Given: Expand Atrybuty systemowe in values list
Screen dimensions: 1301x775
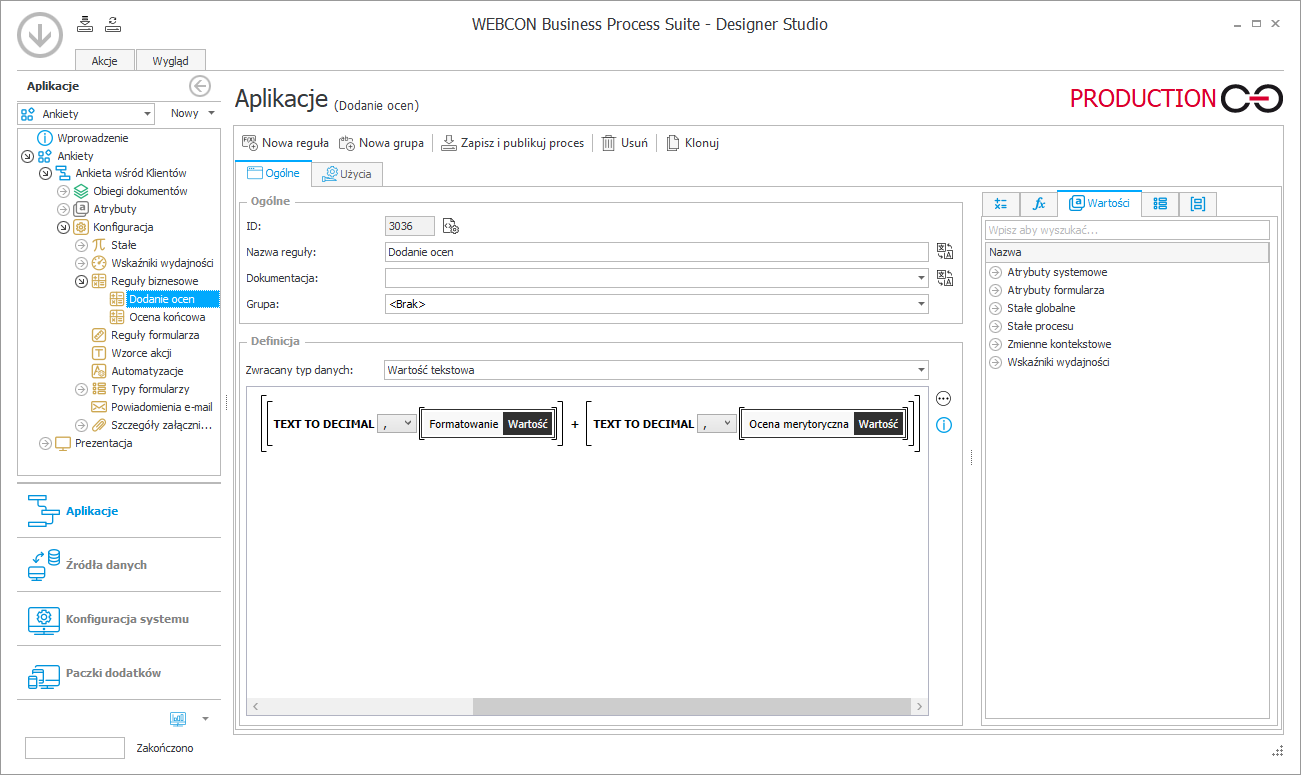Looking at the screenshot, I should pyautogui.click(x=995, y=272).
